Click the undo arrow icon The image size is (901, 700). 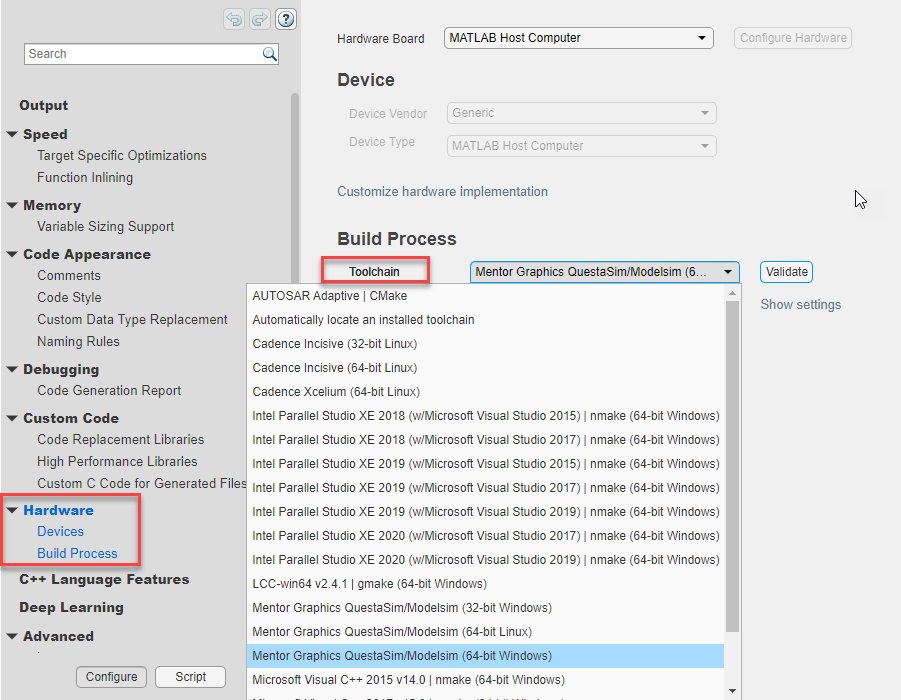tap(233, 19)
